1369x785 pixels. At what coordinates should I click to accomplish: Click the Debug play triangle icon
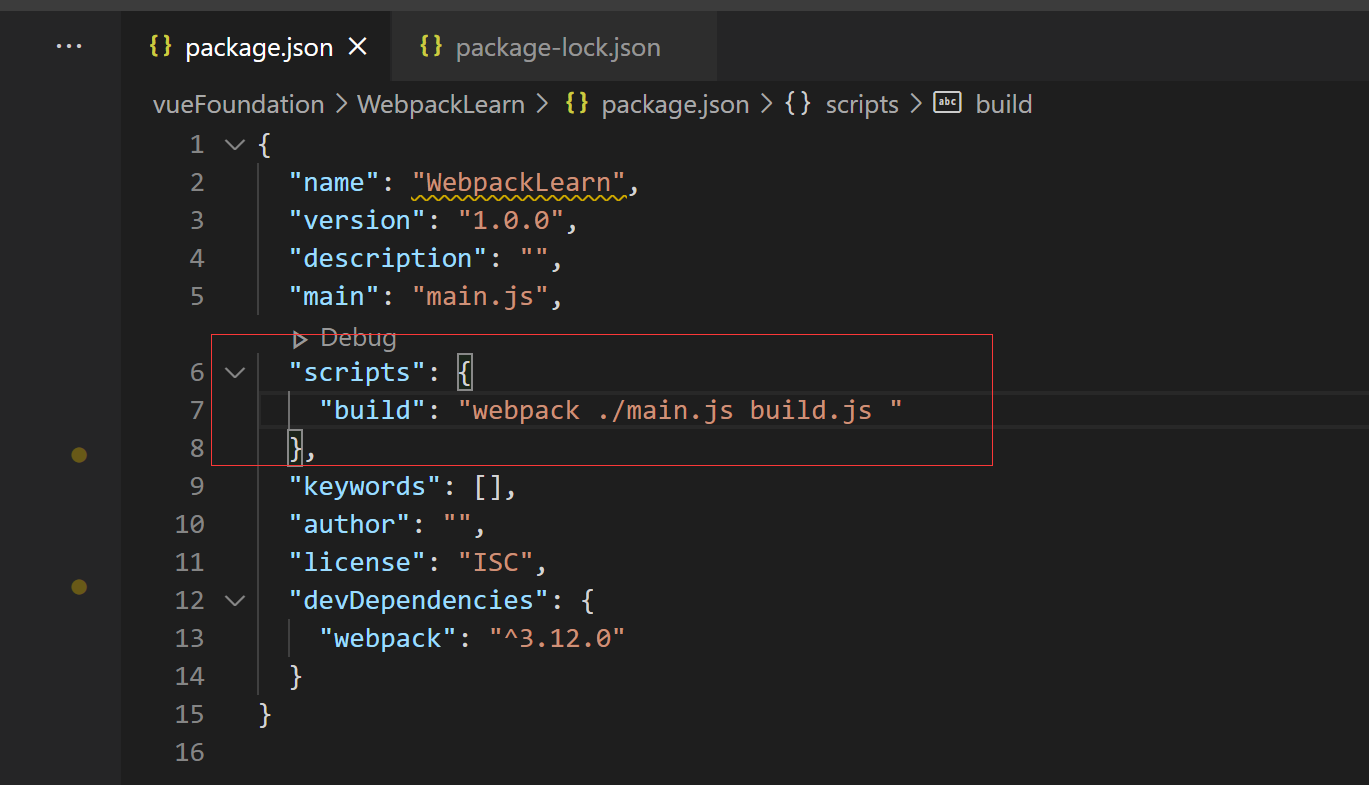click(299, 339)
